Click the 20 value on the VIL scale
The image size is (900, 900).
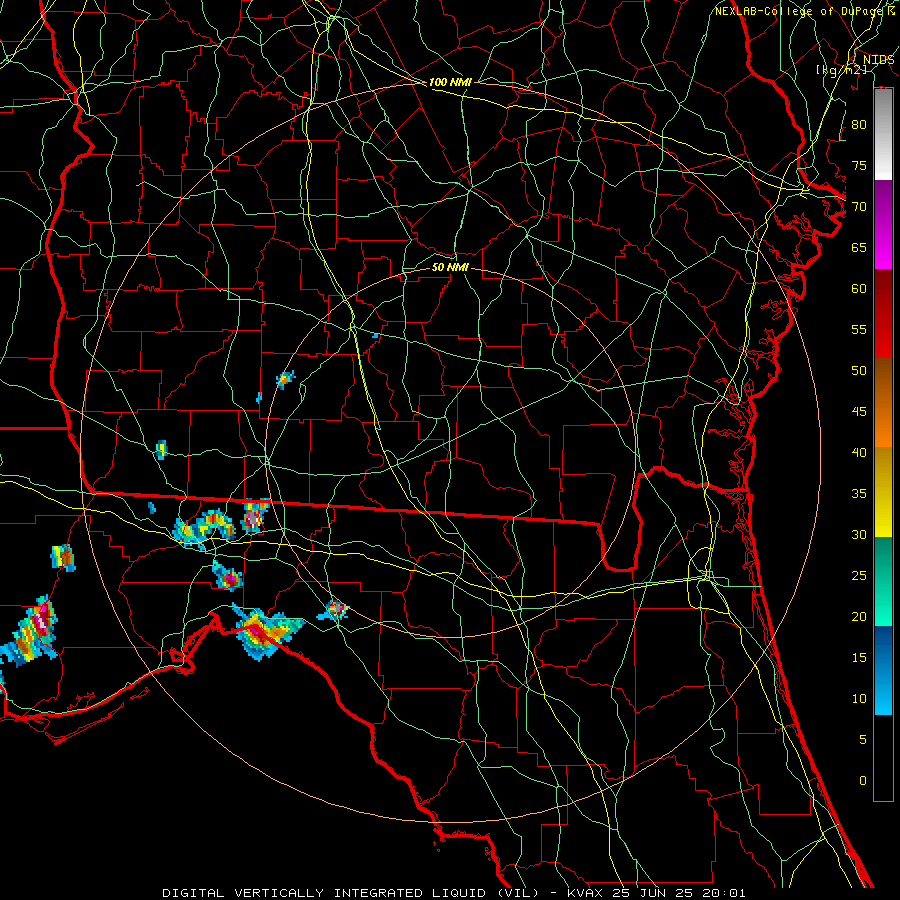[x=859, y=616]
